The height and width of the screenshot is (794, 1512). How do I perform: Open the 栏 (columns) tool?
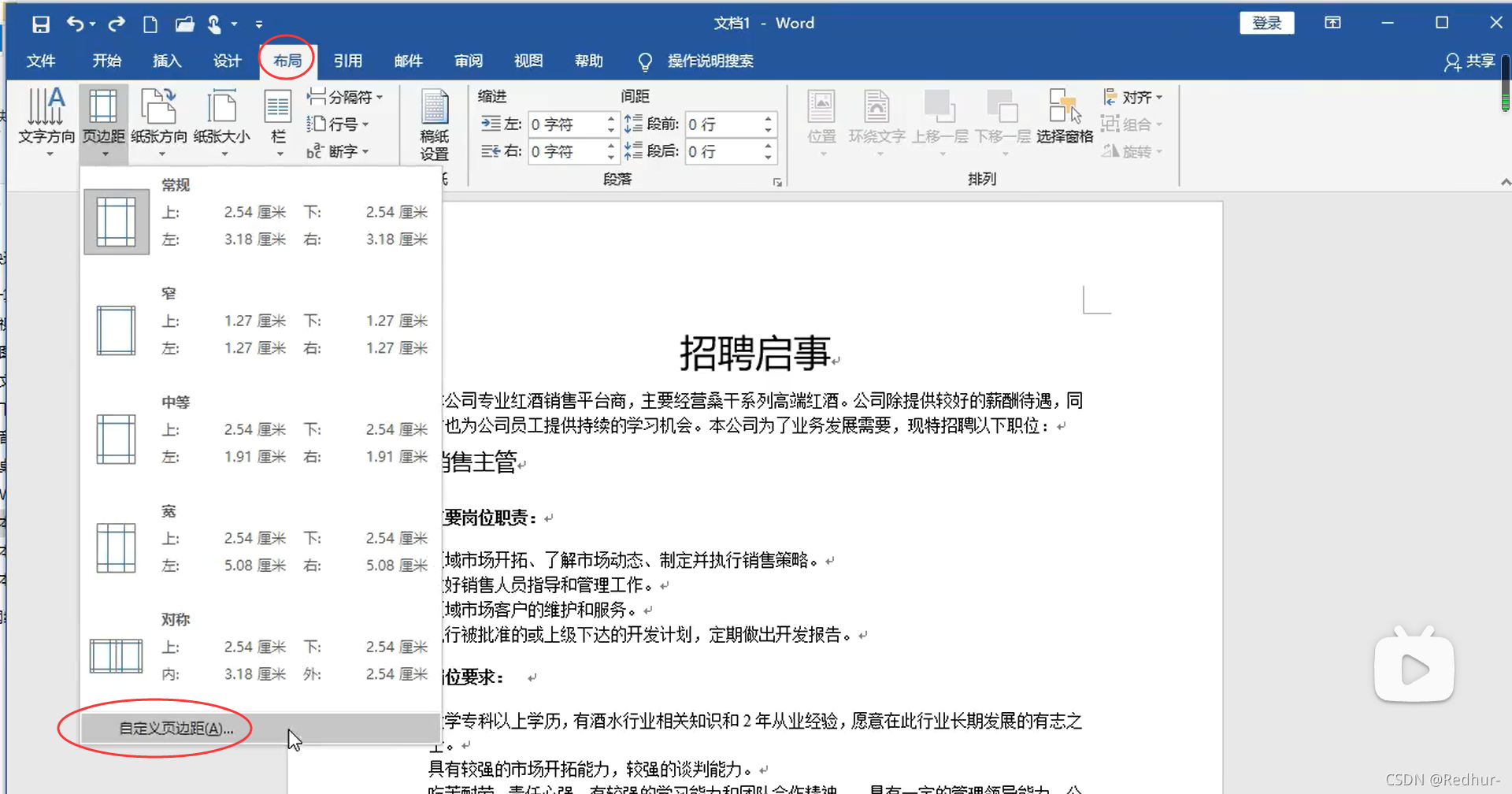click(x=277, y=122)
